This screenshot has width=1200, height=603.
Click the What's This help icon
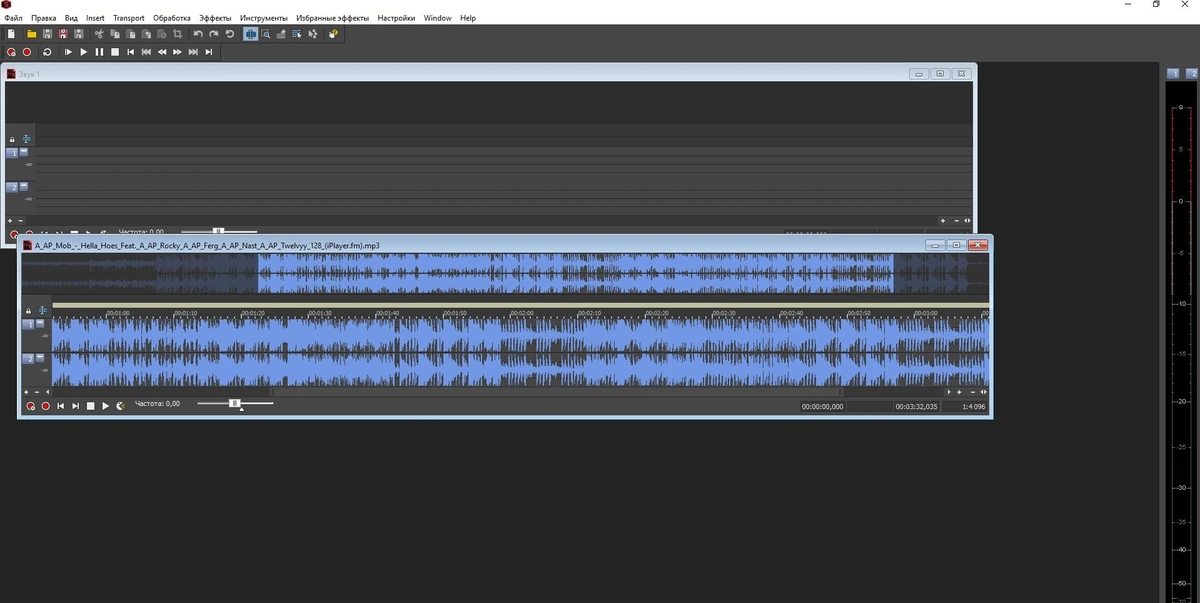(x=333, y=34)
